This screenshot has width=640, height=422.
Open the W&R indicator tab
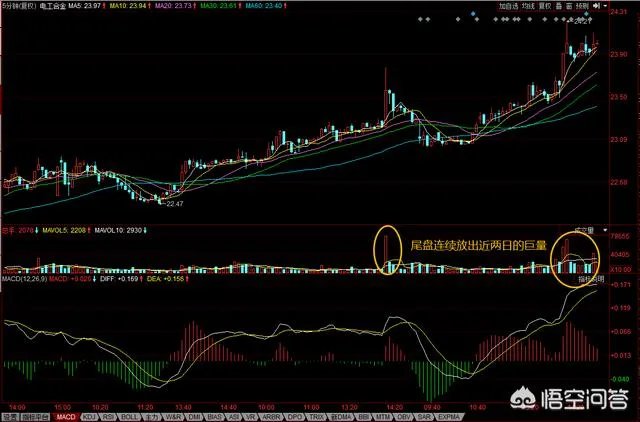coord(172,415)
